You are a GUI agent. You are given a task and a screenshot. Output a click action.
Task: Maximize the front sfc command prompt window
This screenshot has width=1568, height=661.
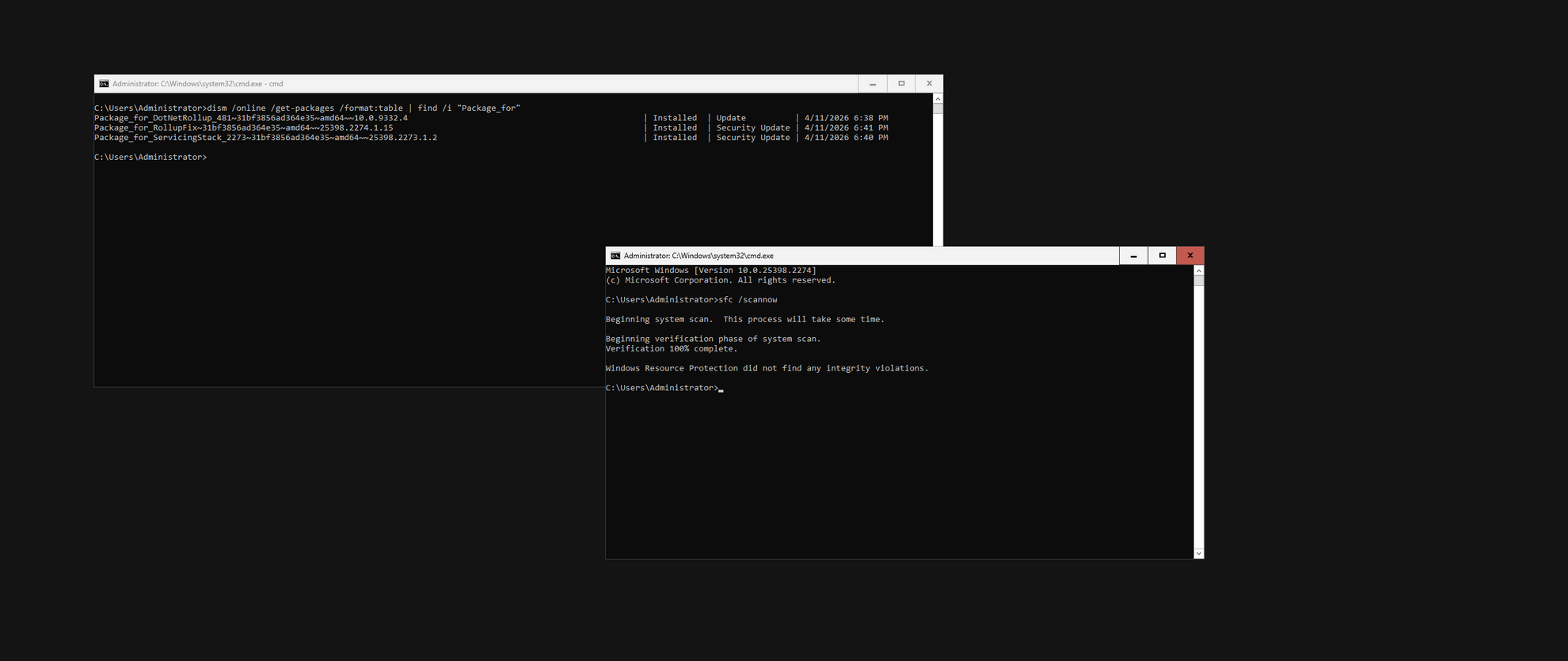pos(1162,256)
